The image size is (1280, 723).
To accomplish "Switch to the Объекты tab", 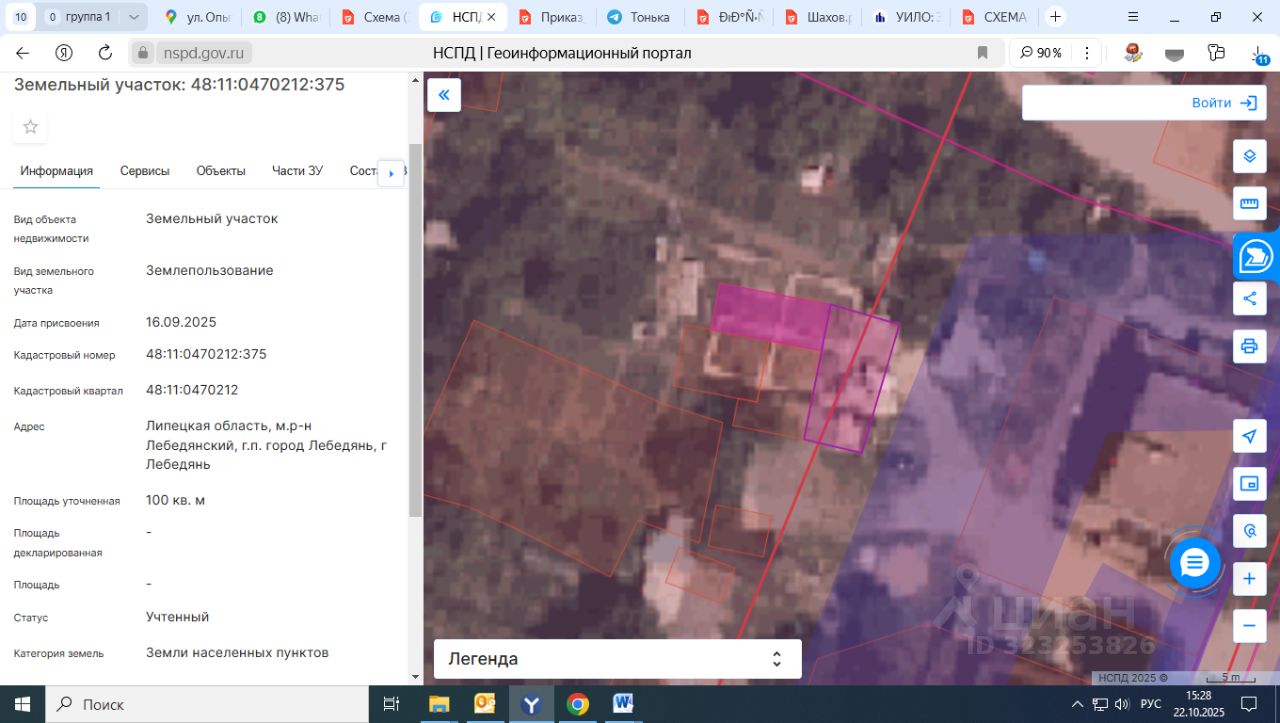I will click(x=221, y=171).
